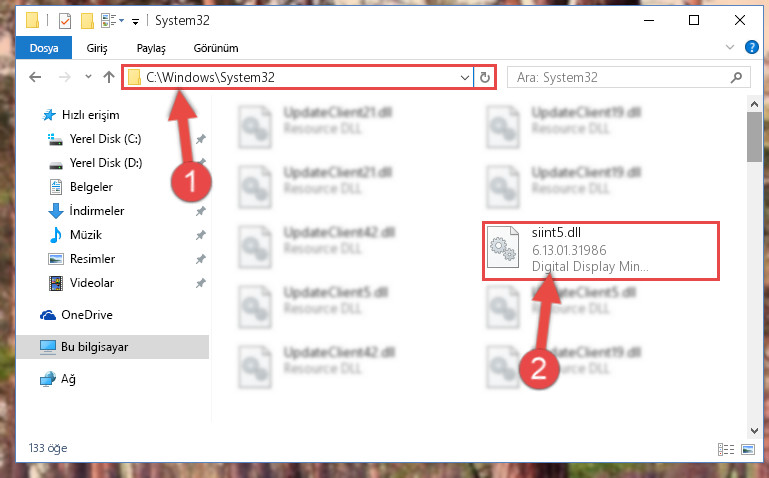Open the Customize Quick Access Toolbar dropdown
Image resolution: width=769 pixels, height=478 pixels.
(x=135, y=21)
